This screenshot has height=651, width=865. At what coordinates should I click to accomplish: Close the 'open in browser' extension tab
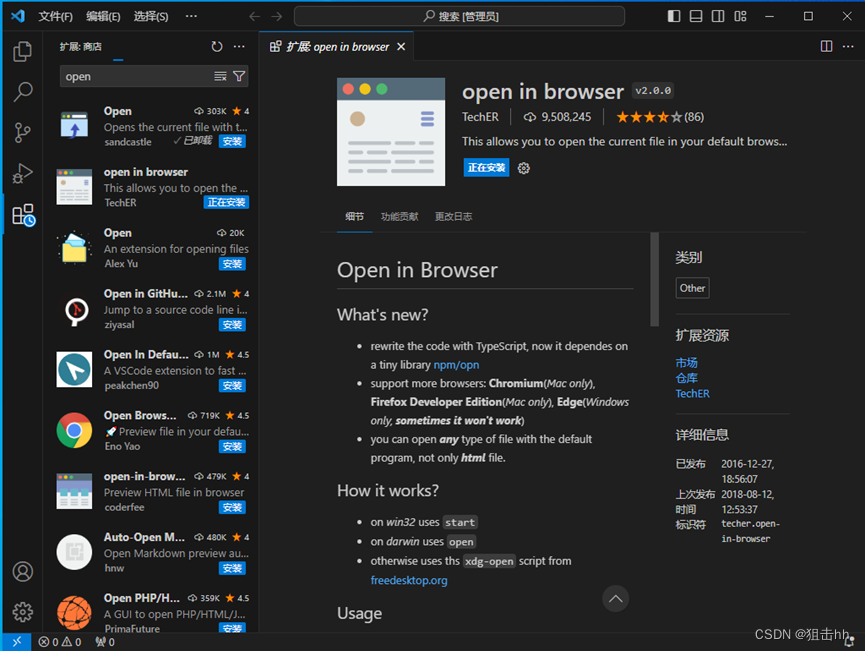(401, 47)
